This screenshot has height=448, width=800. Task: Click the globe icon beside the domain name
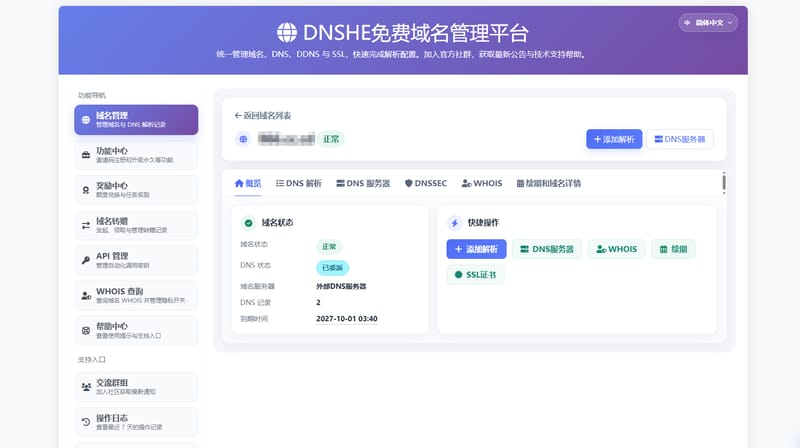pos(243,139)
